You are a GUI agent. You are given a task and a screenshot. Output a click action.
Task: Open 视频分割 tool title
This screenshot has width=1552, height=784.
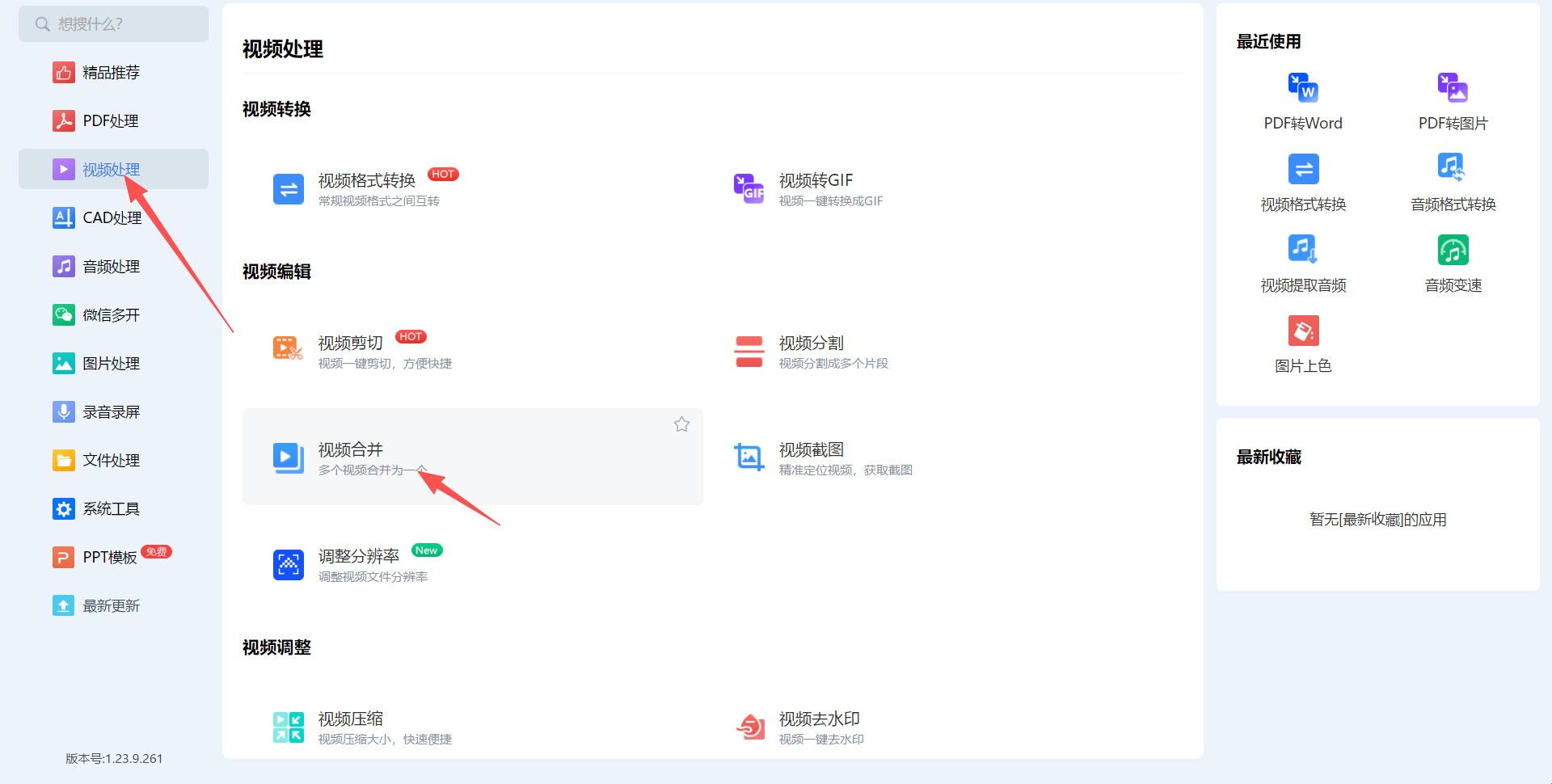tap(811, 343)
